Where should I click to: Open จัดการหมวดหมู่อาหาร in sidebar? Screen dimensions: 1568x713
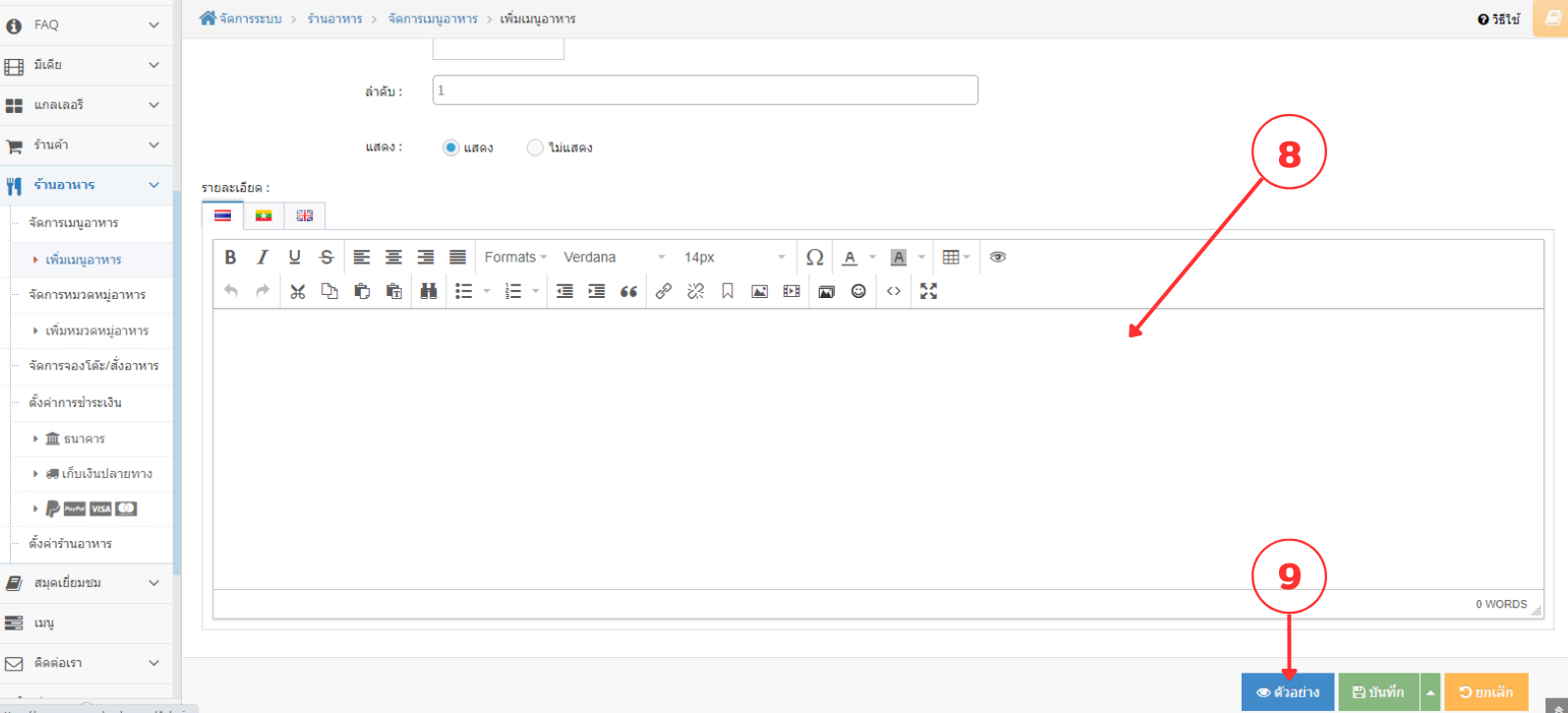pos(87,295)
